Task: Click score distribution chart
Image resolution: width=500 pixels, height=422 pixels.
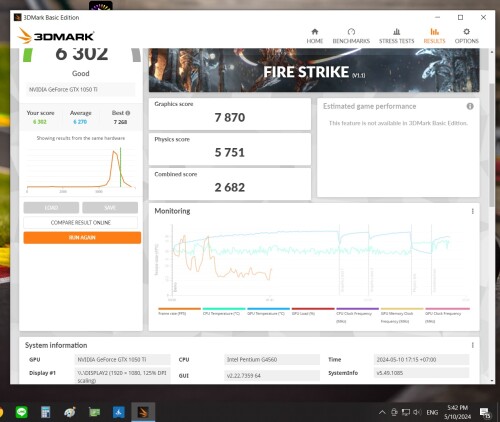Action: 81,169
